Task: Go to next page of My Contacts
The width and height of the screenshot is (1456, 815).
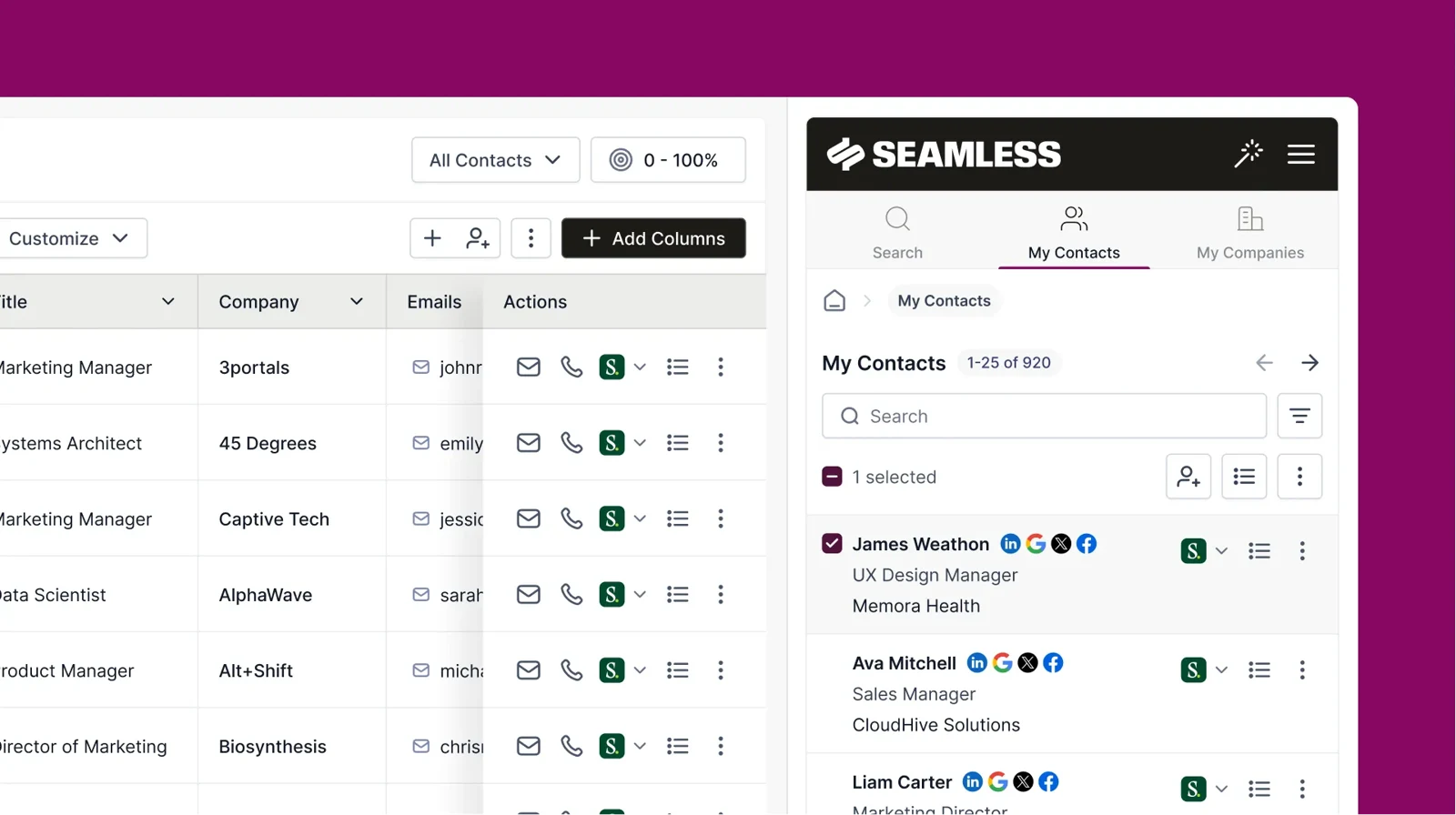Action: pos(1309,363)
